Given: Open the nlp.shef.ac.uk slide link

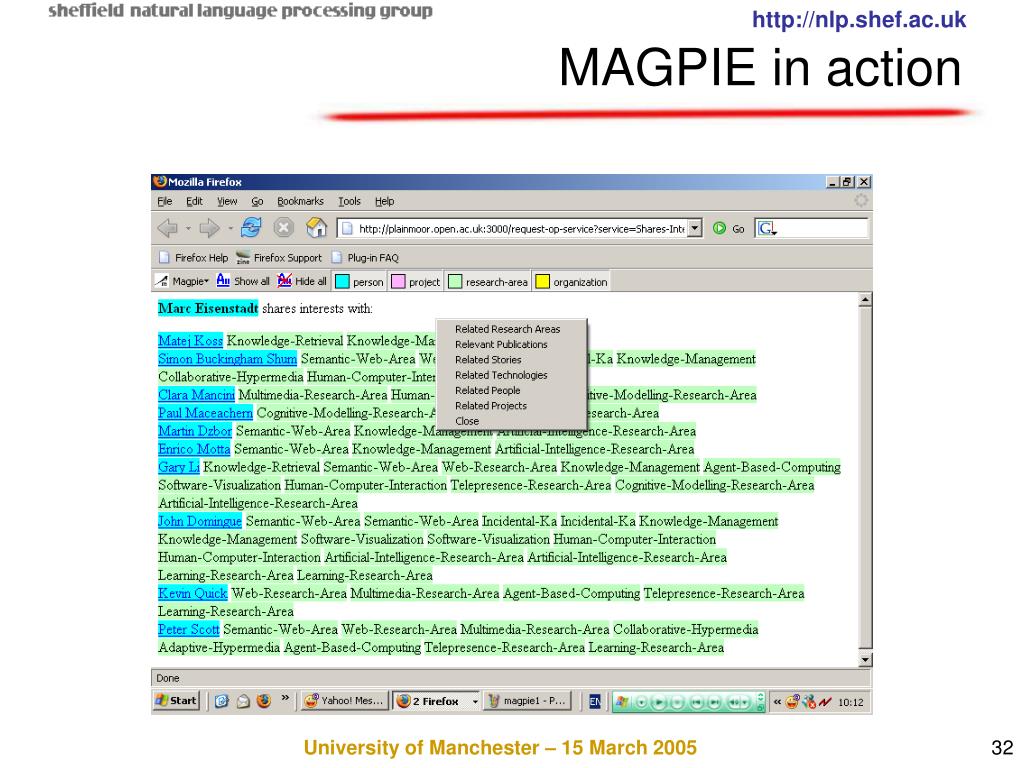Looking at the screenshot, I should point(859,19).
